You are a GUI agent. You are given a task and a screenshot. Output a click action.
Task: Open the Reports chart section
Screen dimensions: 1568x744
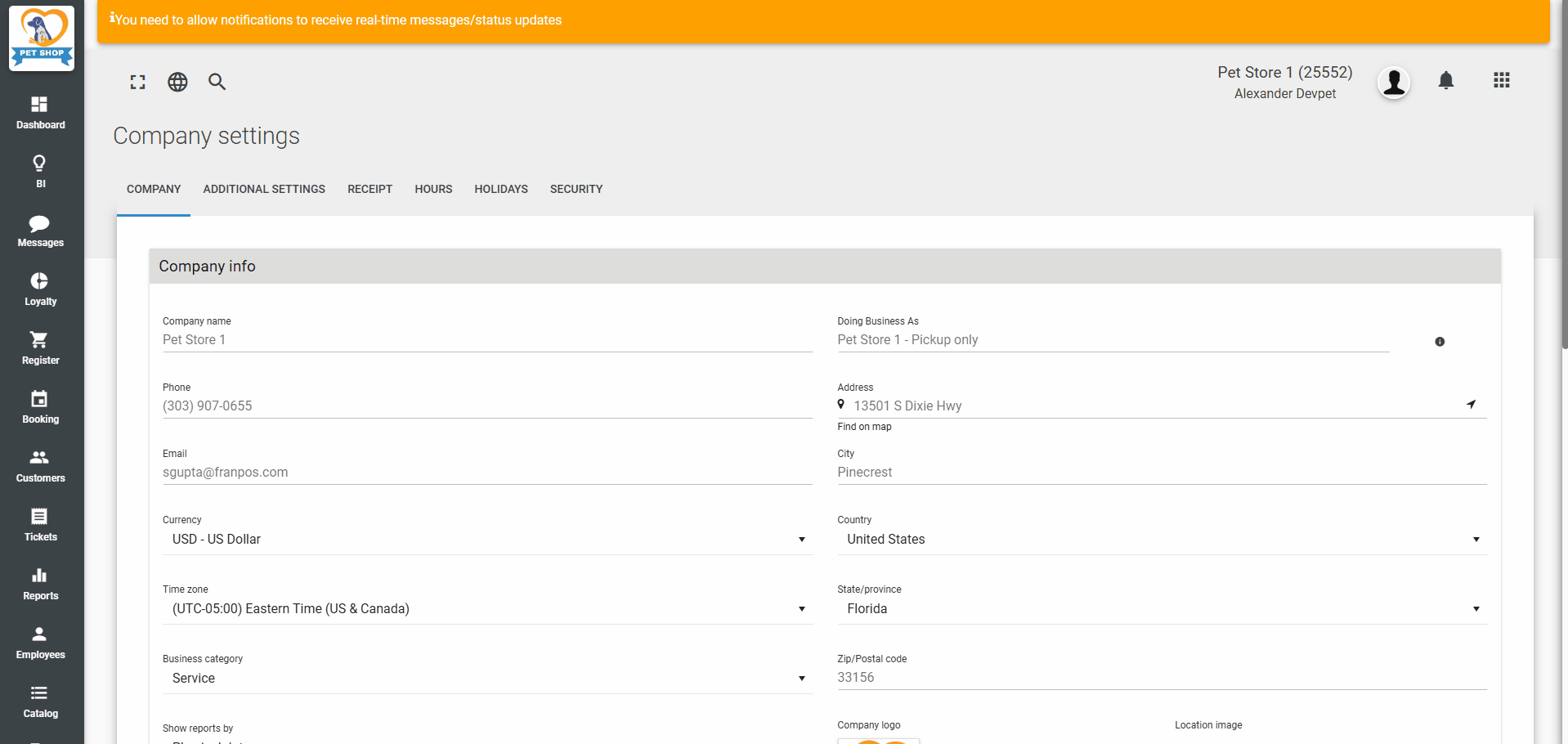41,584
